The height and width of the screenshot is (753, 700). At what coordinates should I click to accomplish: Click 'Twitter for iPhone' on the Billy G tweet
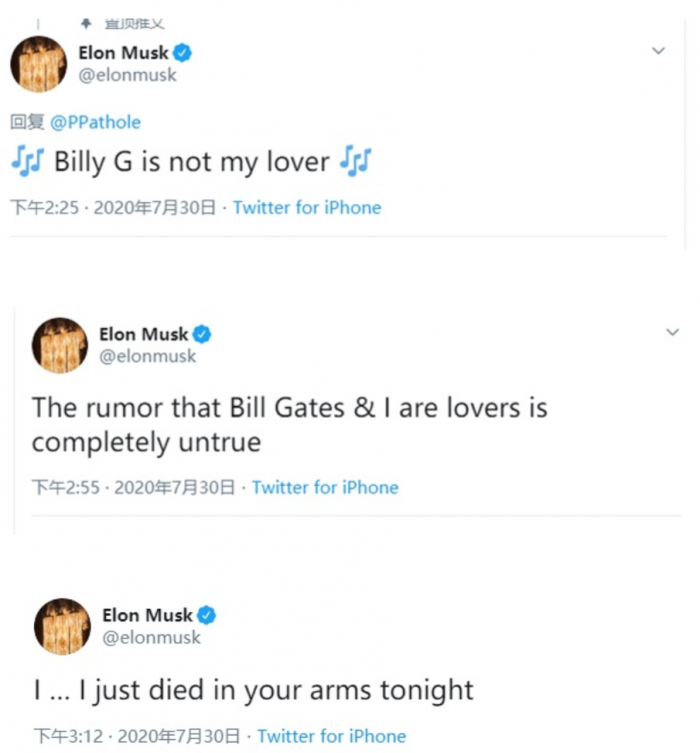point(307,208)
